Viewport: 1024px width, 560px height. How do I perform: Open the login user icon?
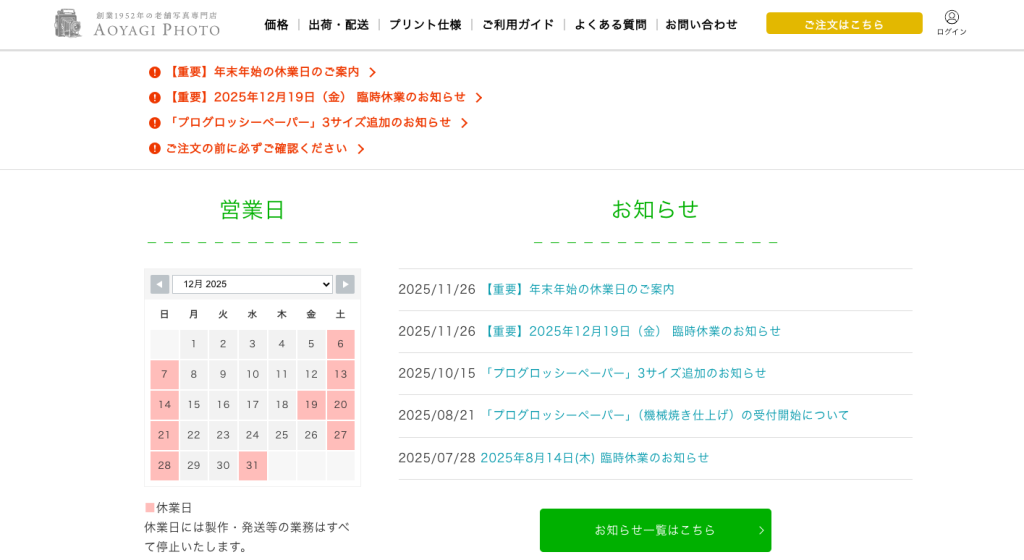(951, 18)
